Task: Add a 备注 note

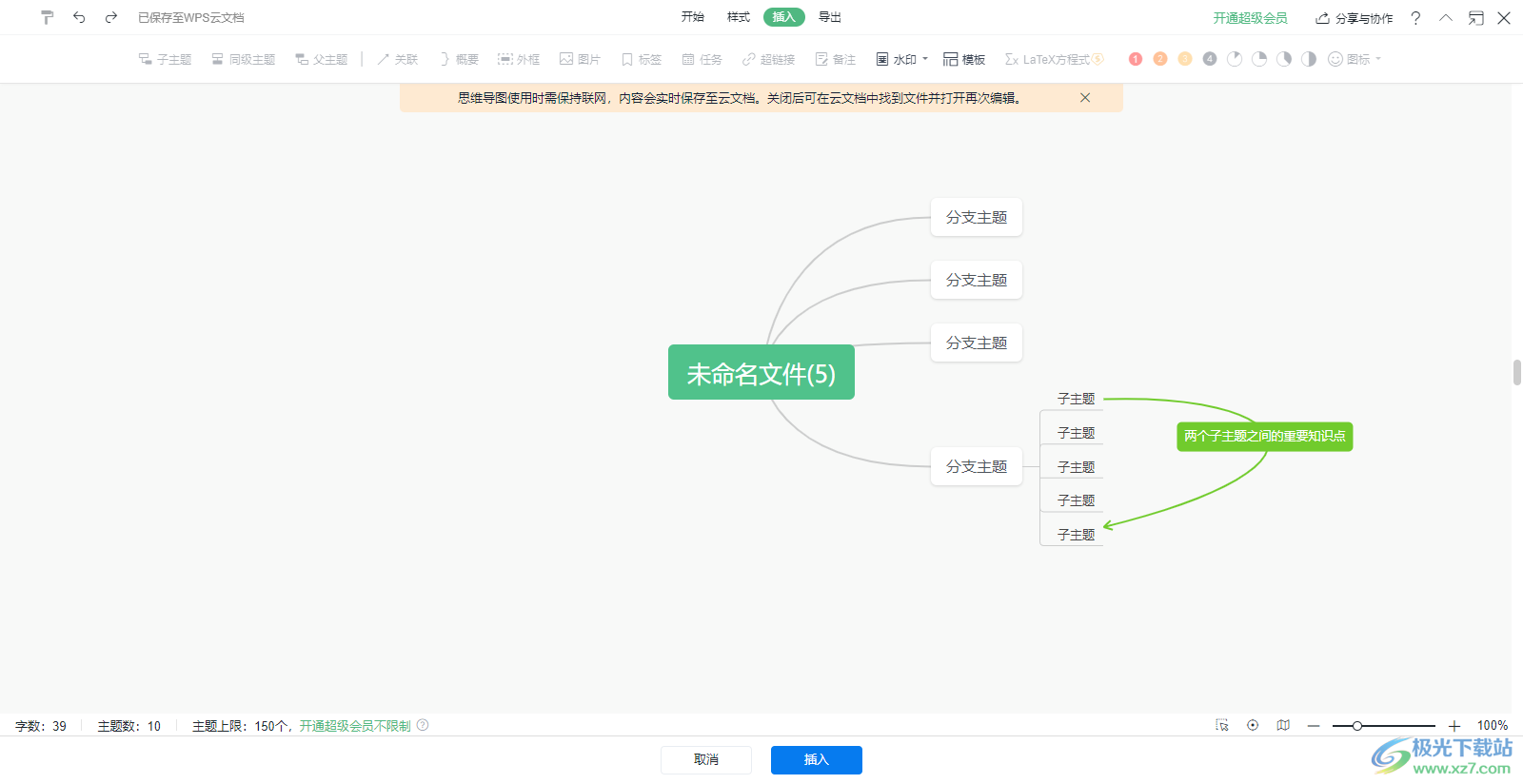Action: (x=835, y=59)
